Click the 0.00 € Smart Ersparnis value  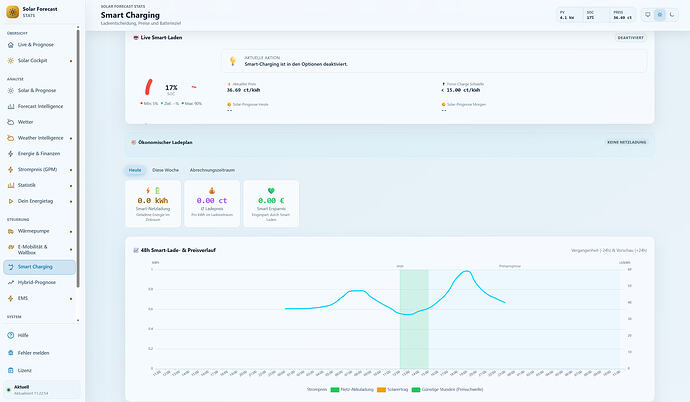point(271,201)
